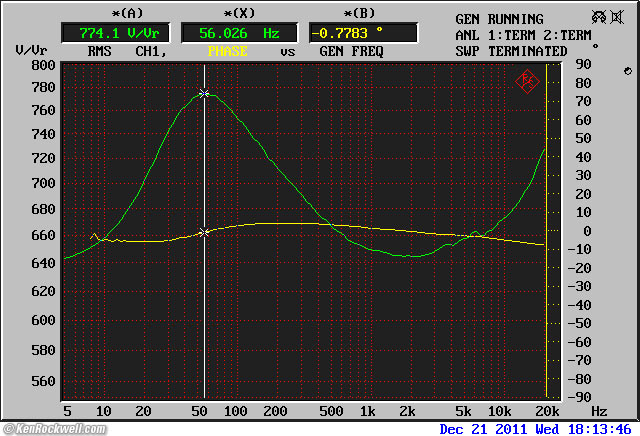Select the -0.7783° phase readout
The width and height of the screenshot is (640, 436).
(360, 32)
